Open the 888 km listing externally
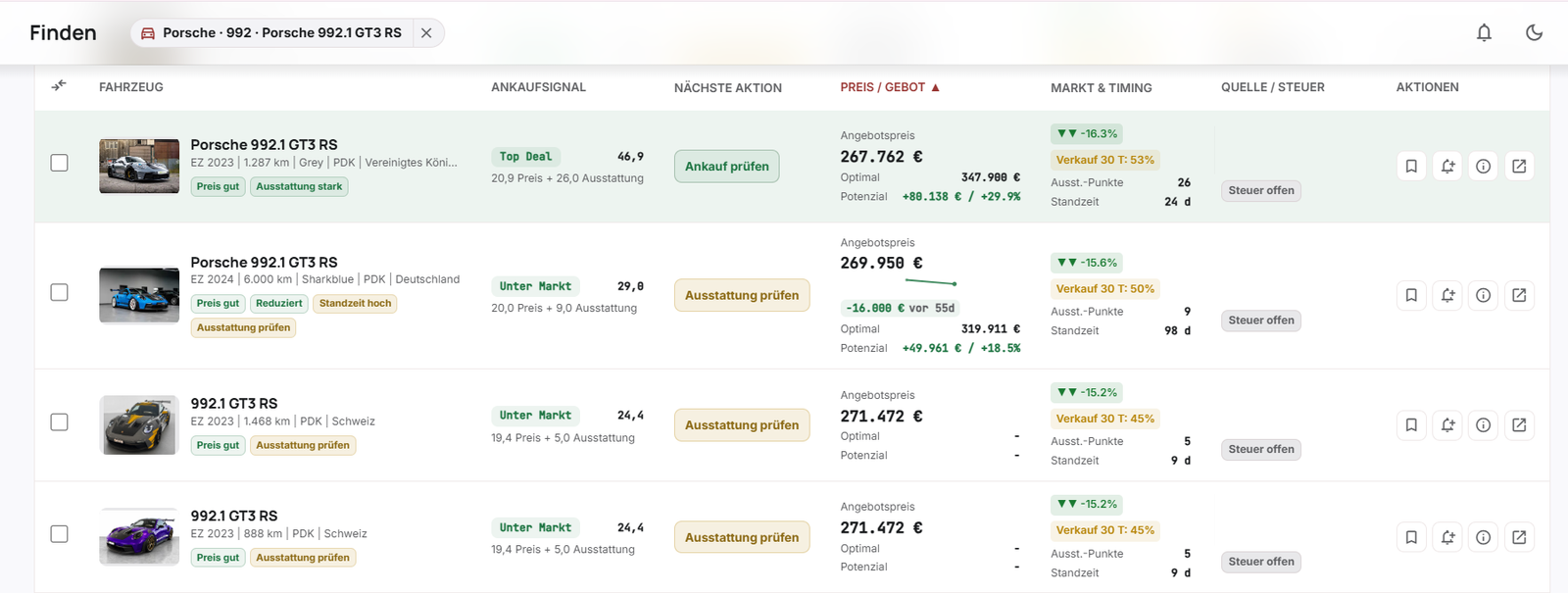Screen dimensions: 1568x593 pos(1519,537)
